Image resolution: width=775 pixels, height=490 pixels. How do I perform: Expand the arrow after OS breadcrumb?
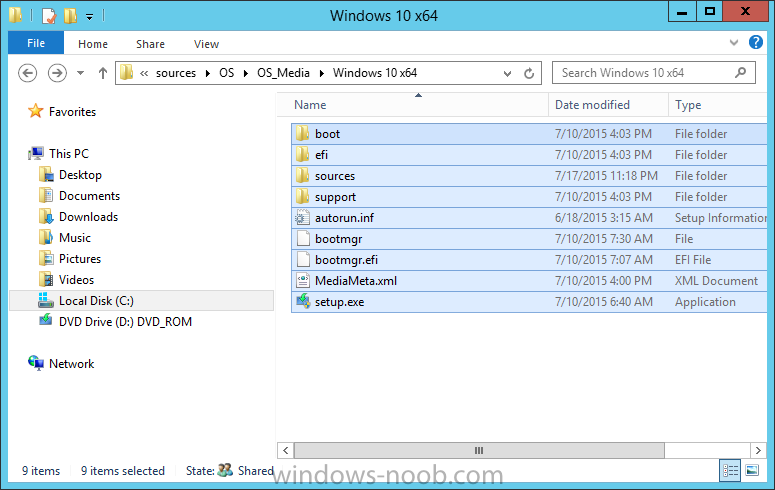(x=246, y=73)
